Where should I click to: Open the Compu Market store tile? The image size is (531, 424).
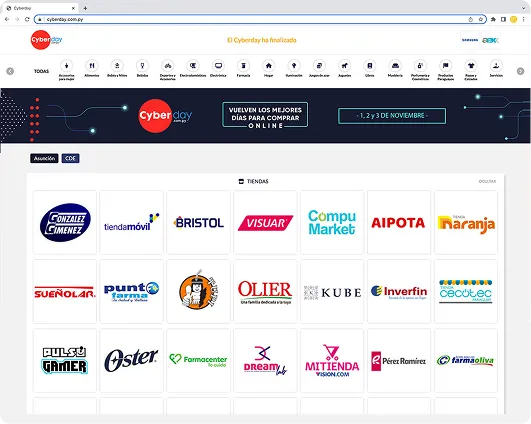tap(332, 222)
